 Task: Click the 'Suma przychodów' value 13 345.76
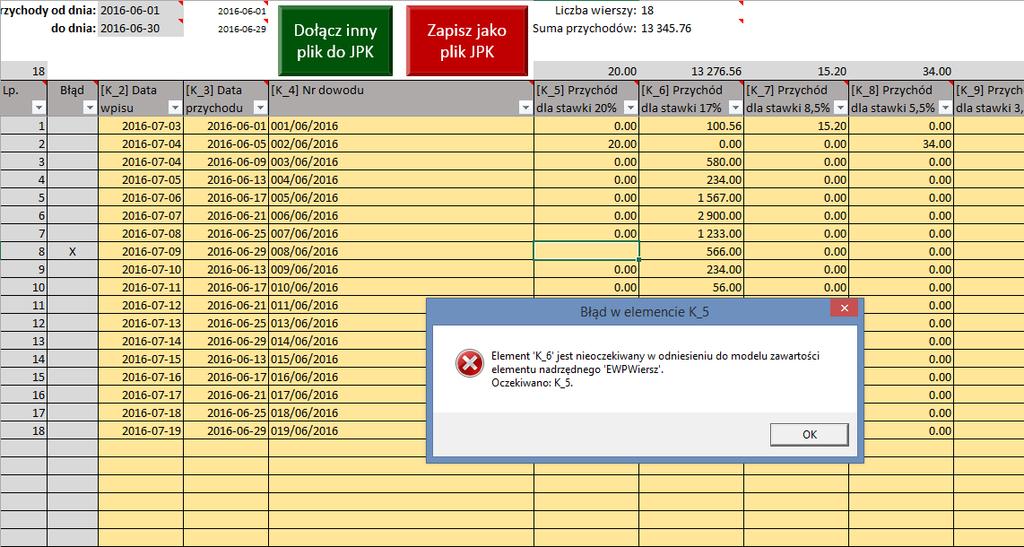pos(666,28)
